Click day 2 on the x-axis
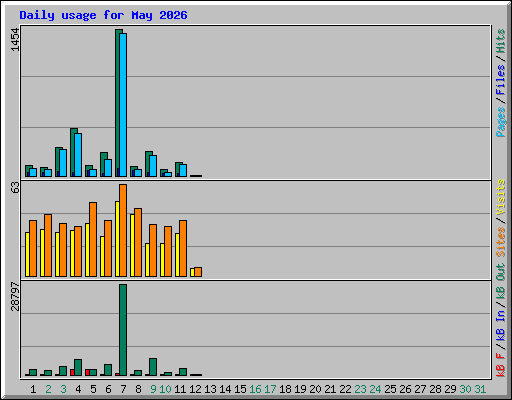The image size is (512, 400). point(48,389)
